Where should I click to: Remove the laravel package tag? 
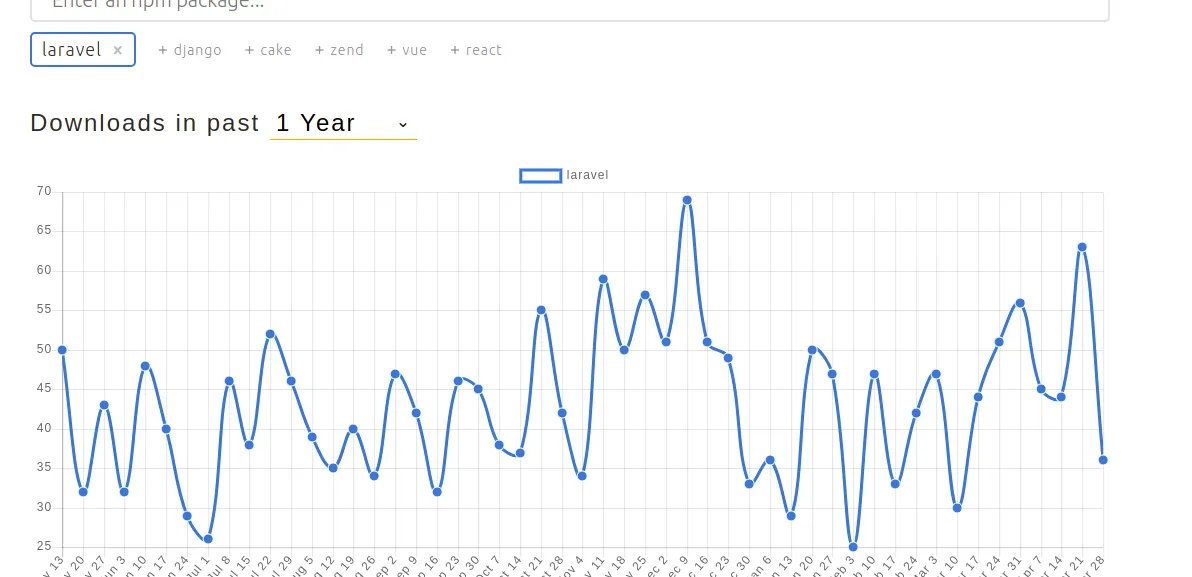[118, 50]
